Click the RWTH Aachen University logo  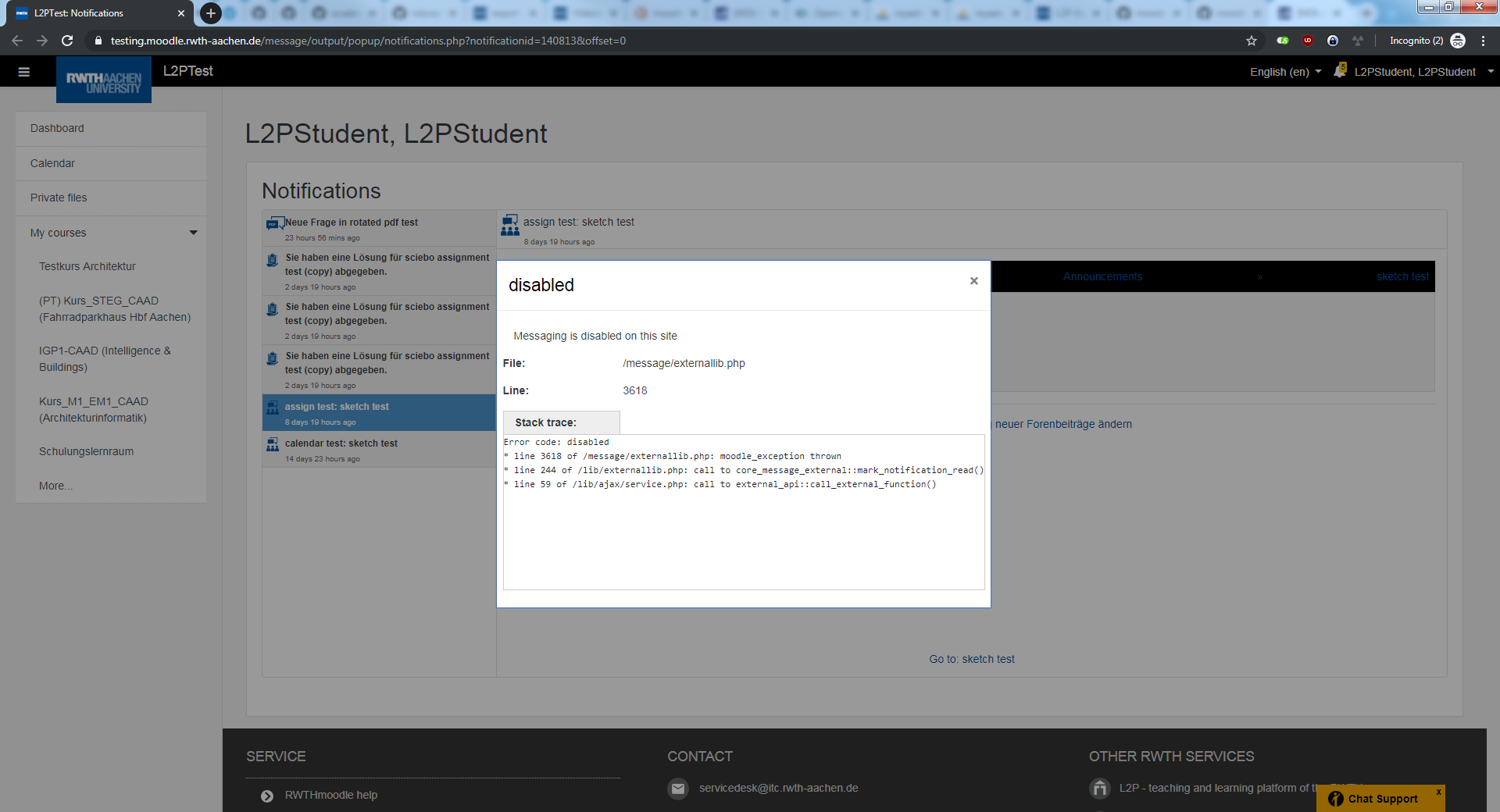104,81
